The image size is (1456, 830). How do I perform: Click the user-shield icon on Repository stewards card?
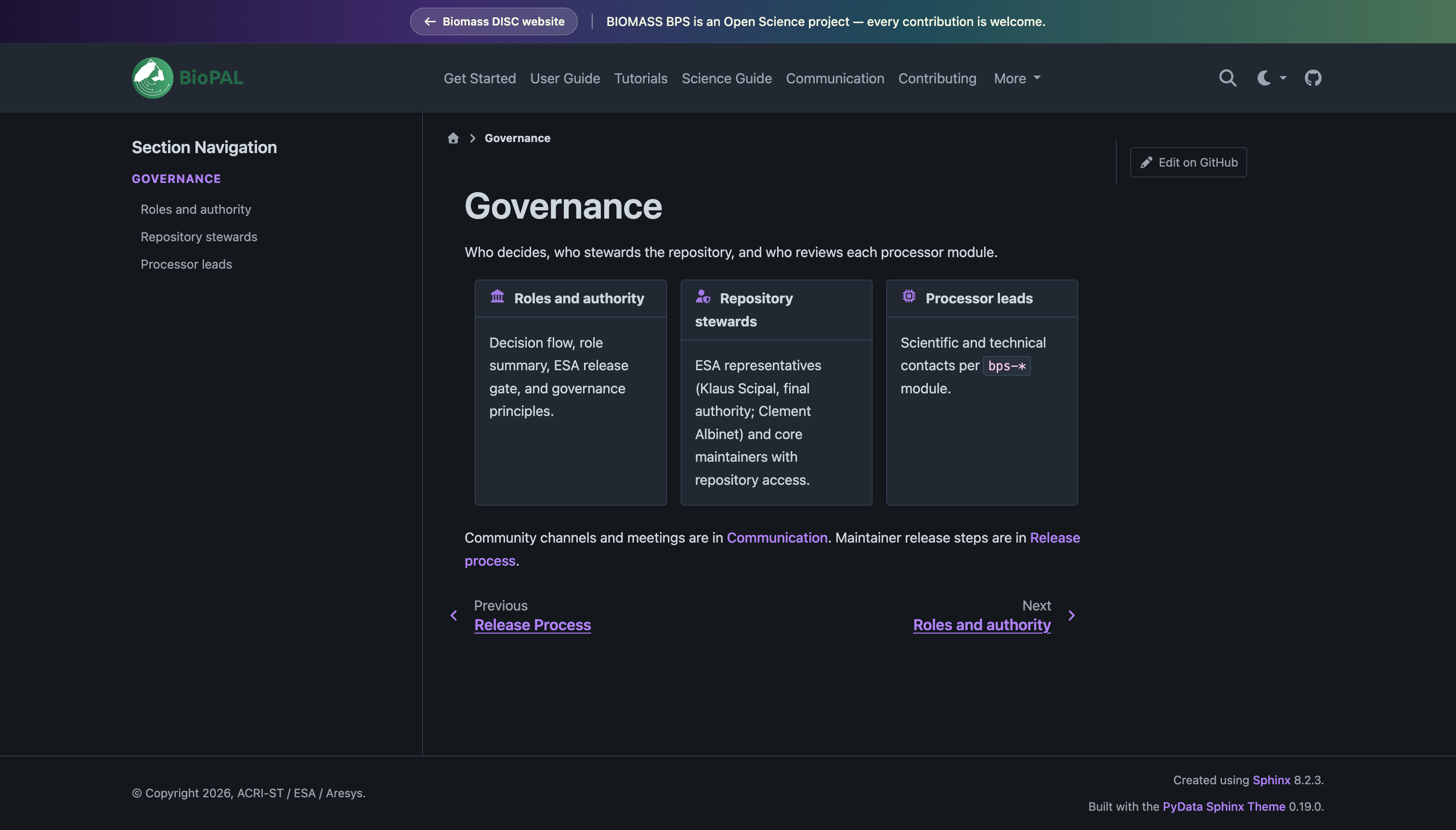tap(703, 297)
